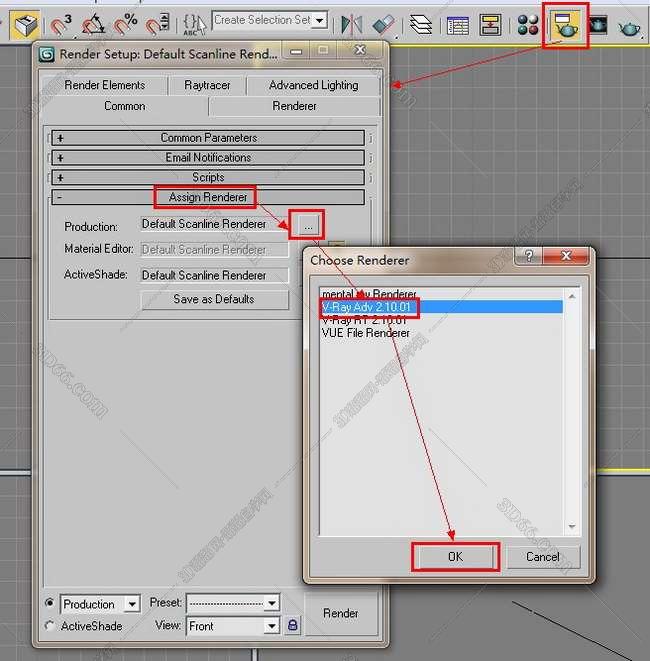Open the Material Editor spheres icon

coord(528,24)
